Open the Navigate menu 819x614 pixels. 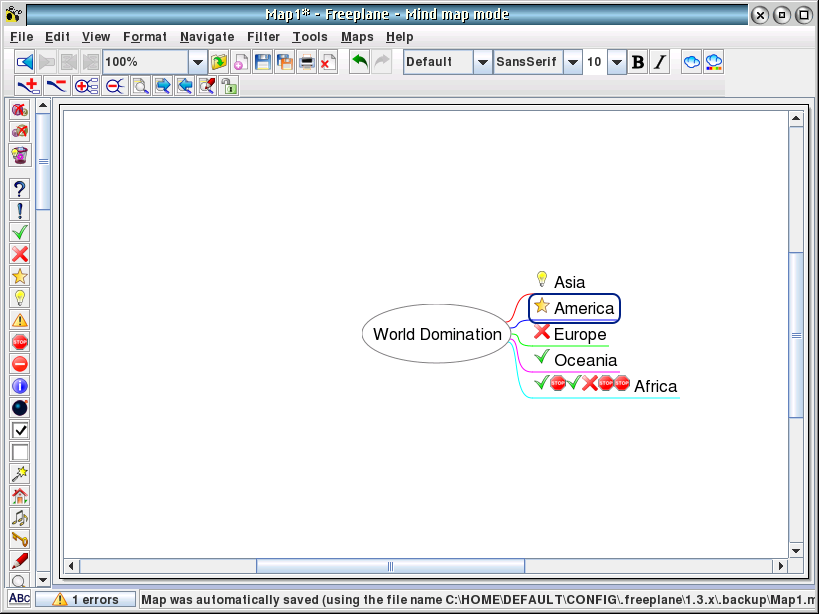[207, 37]
